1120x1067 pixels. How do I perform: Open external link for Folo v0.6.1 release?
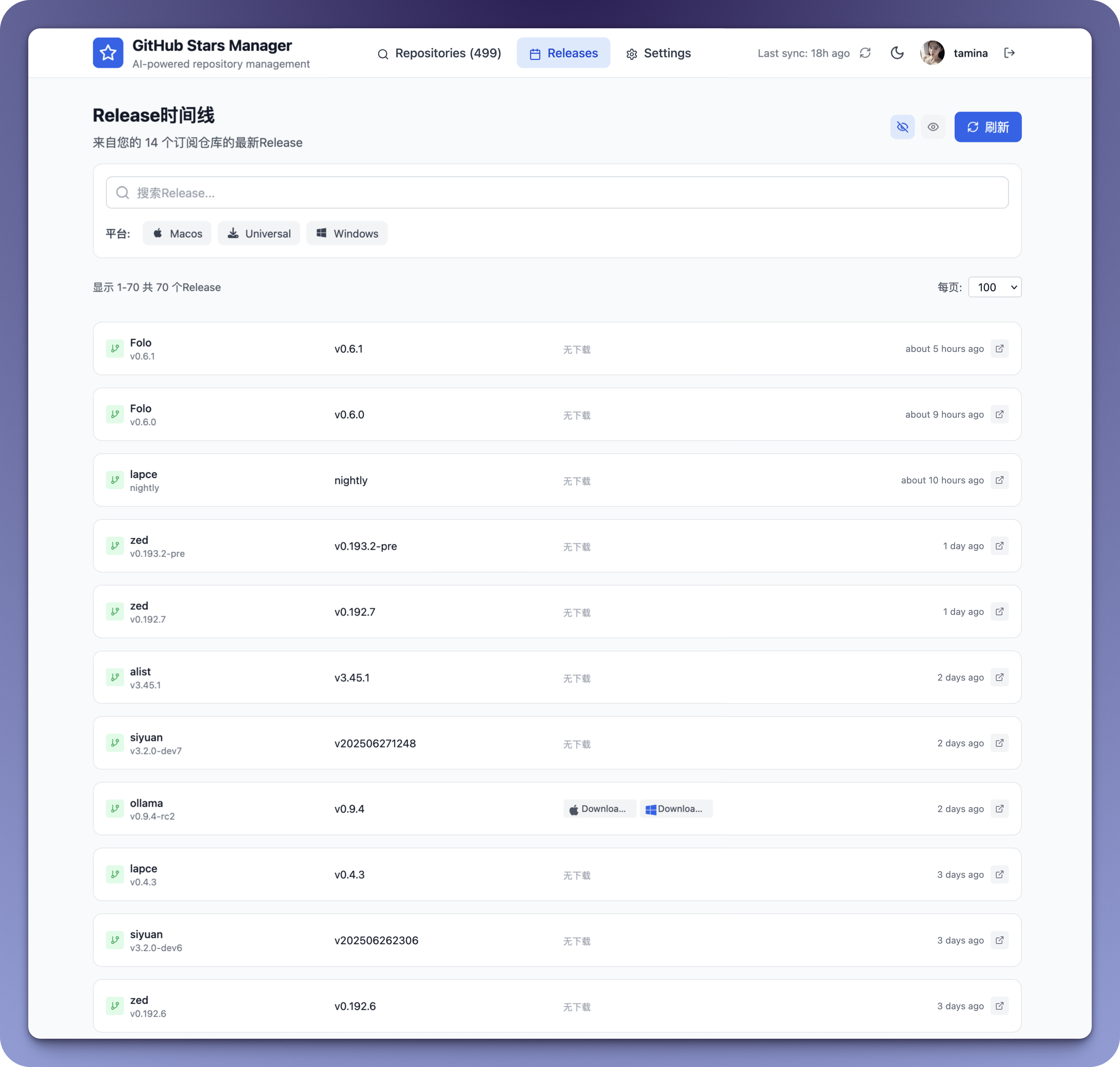(x=999, y=349)
